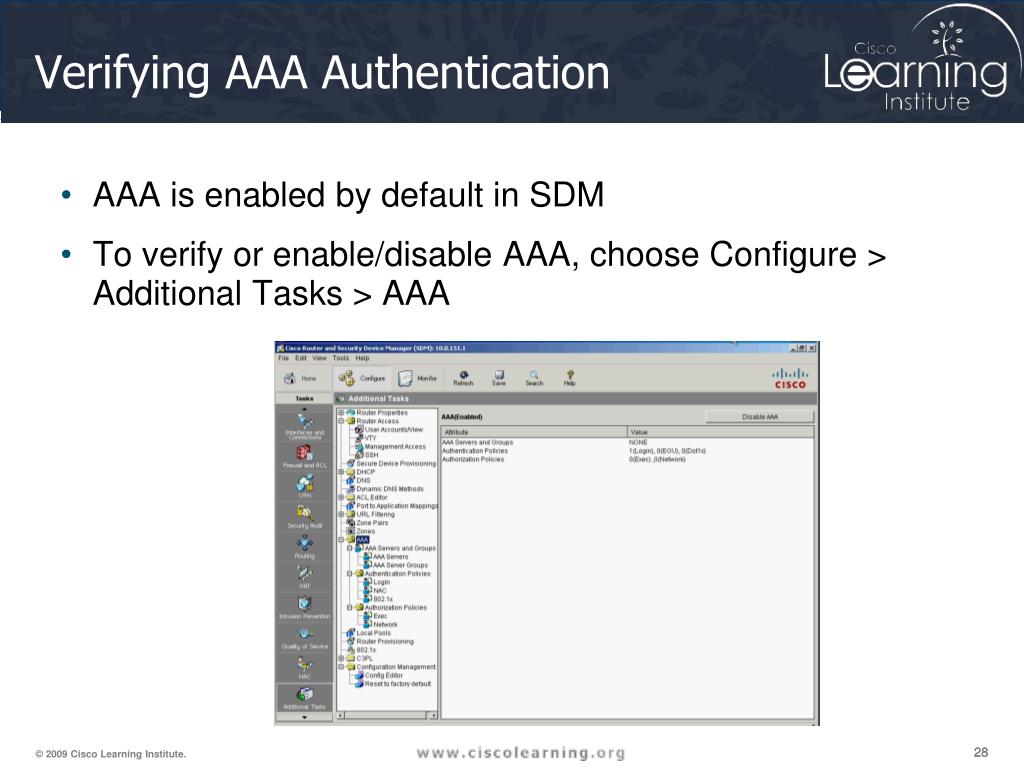This screenshot has height=768, width=1024.
Task: Expand the C3PL tree node
Action: 341,658
